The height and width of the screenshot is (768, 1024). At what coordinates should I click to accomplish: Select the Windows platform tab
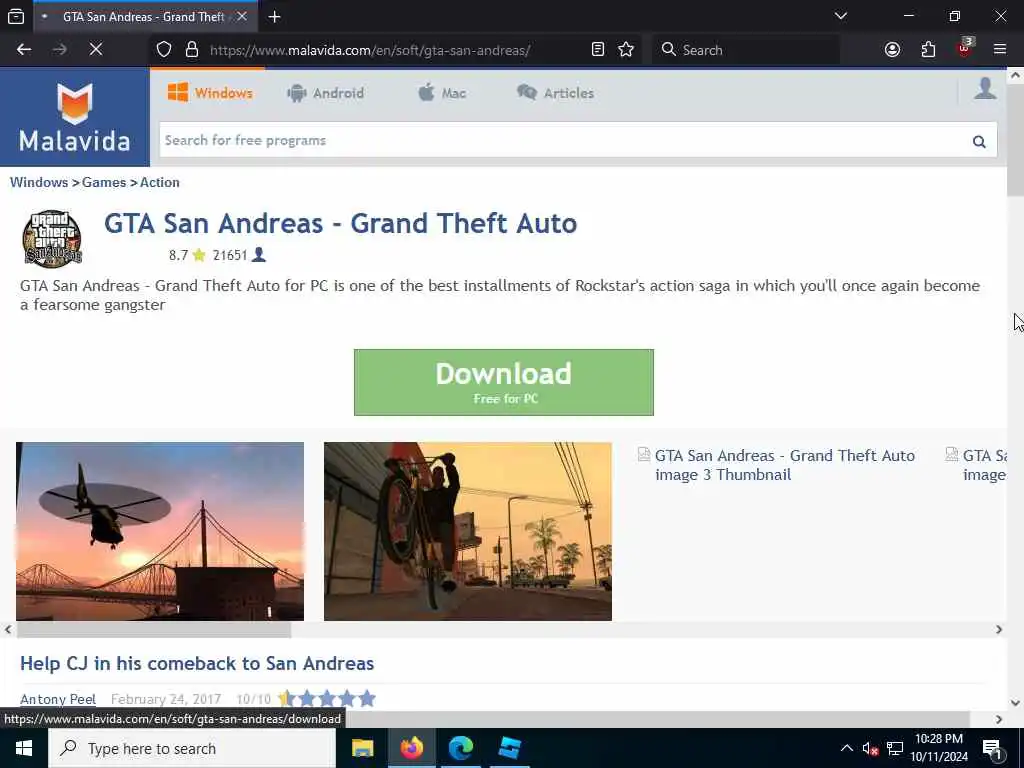tap(210, 93)
